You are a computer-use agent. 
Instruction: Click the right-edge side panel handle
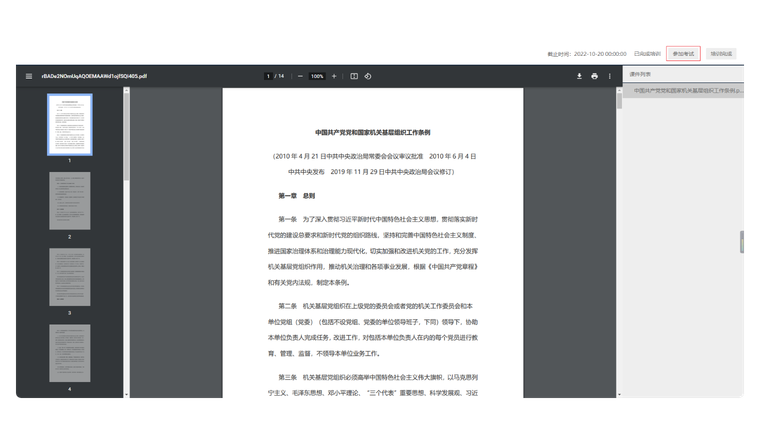[x=743, y=242]
